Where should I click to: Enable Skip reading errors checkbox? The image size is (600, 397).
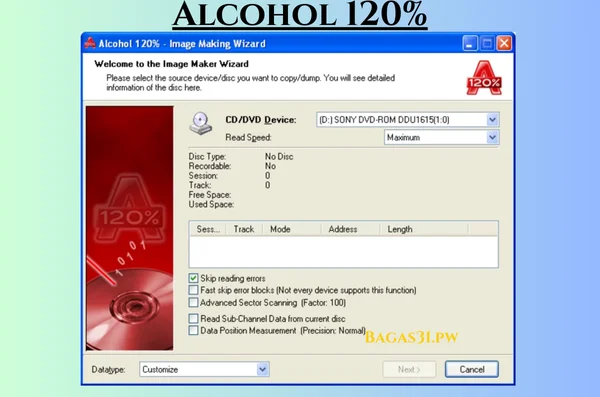click(x=193, y=278)
